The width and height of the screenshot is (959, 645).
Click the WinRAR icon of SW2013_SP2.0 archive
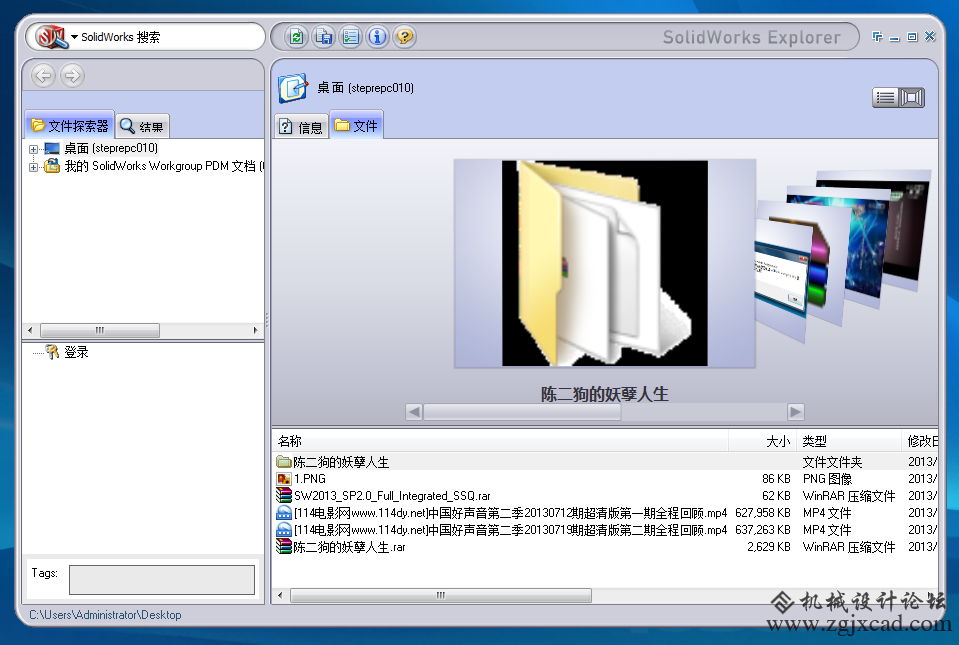(x=283, y=496)
